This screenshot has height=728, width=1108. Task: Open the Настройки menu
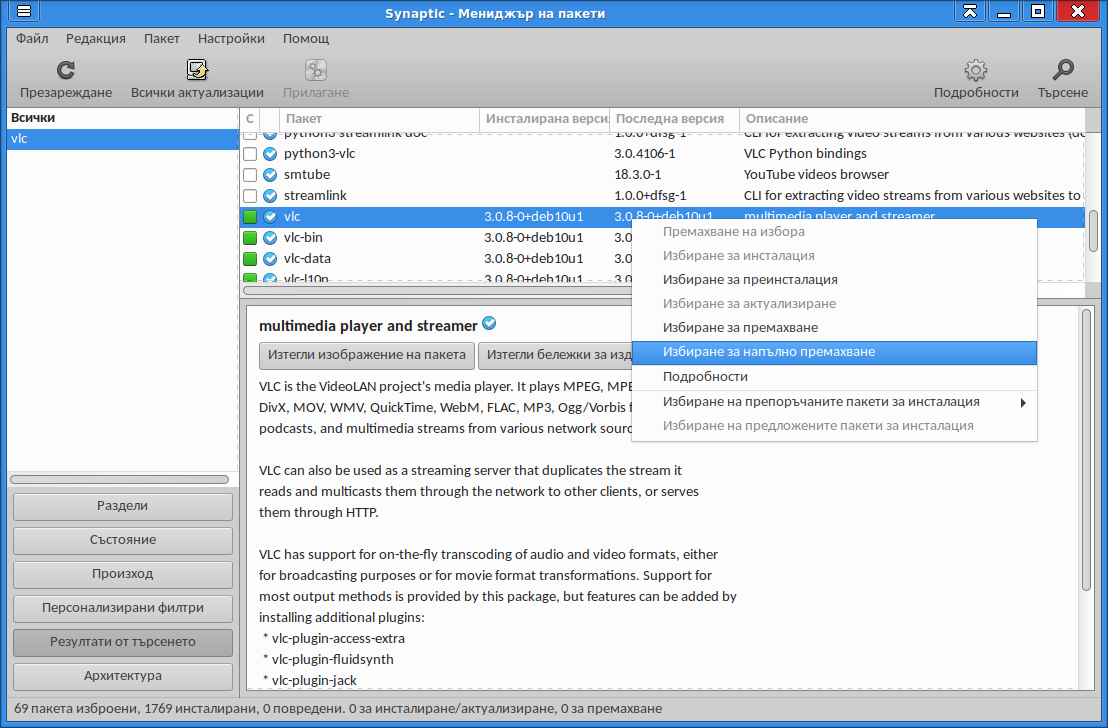pyautogui.click(x=231, y=38)
